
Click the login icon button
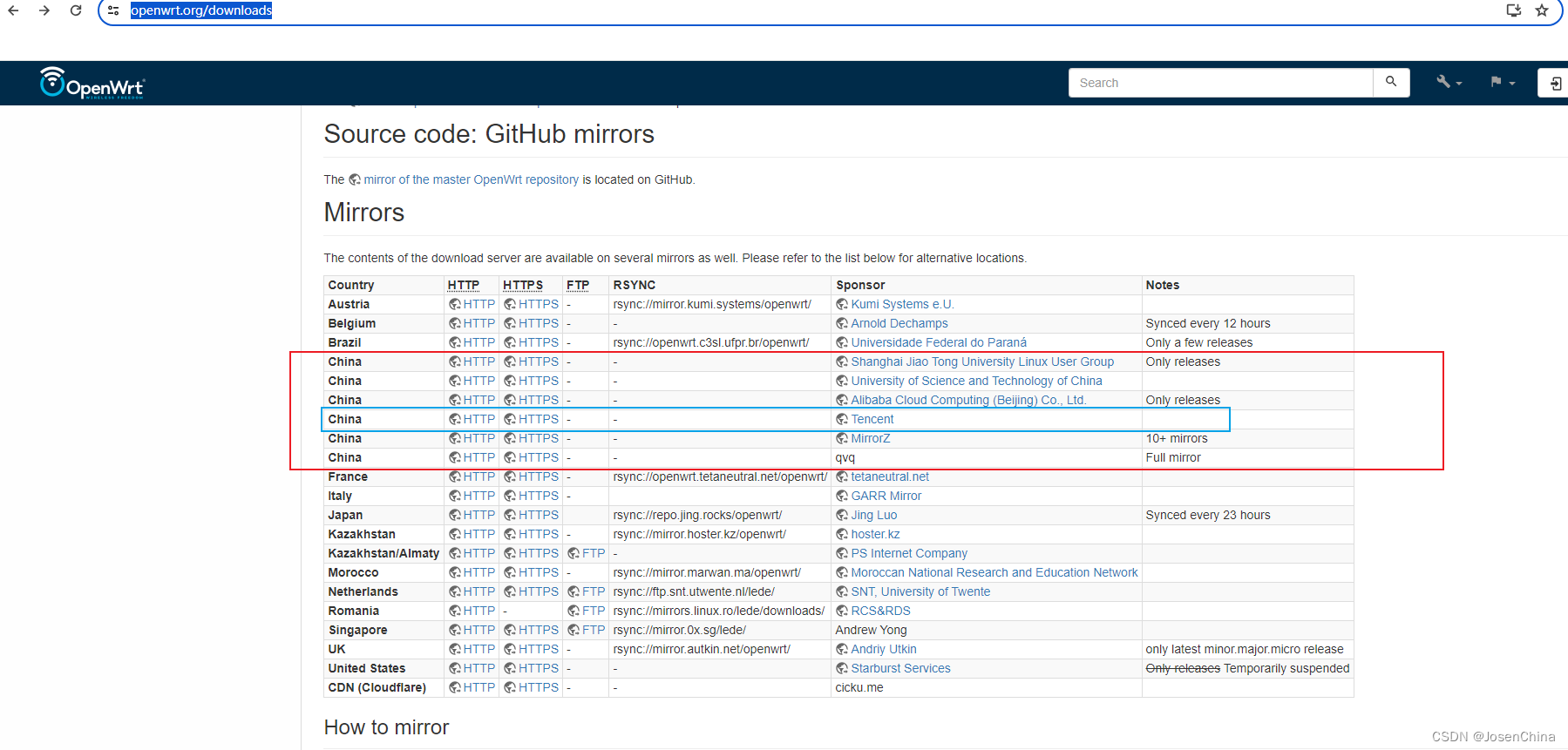click(1555, 83)
